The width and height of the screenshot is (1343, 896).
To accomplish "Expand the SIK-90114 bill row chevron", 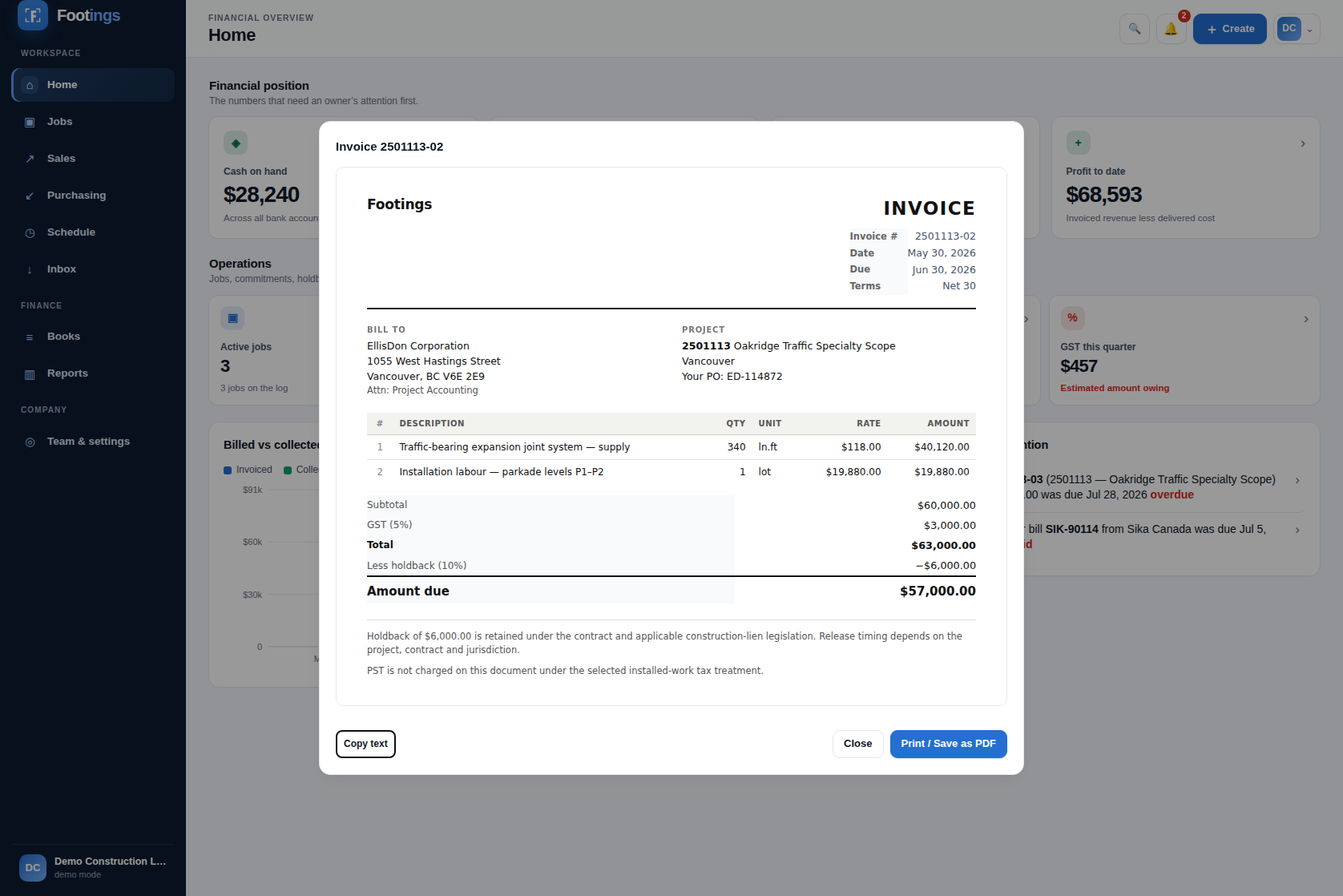I will pyautogui.click(x=1297, y=530).
